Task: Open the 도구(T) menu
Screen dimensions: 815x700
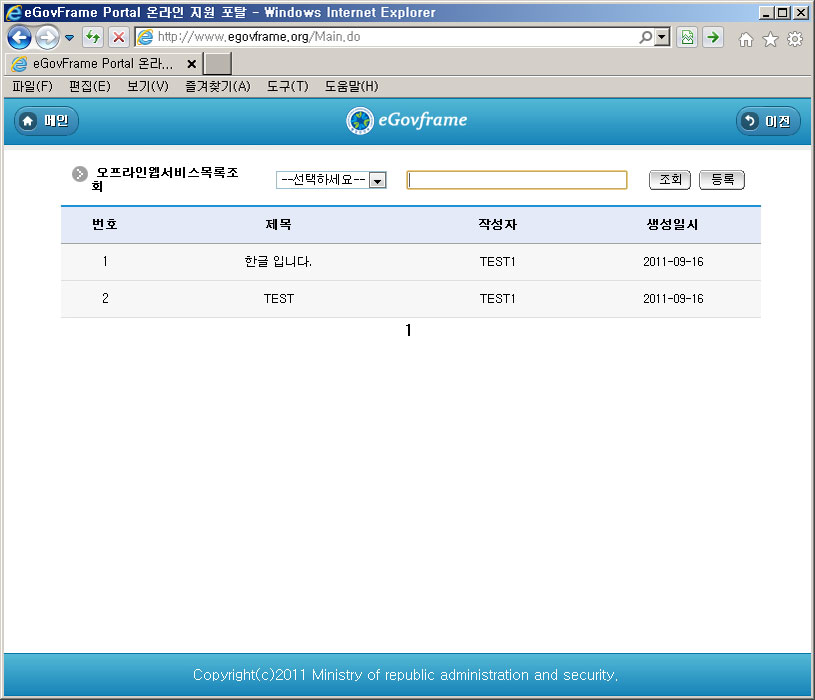Action: pos(287,87)
